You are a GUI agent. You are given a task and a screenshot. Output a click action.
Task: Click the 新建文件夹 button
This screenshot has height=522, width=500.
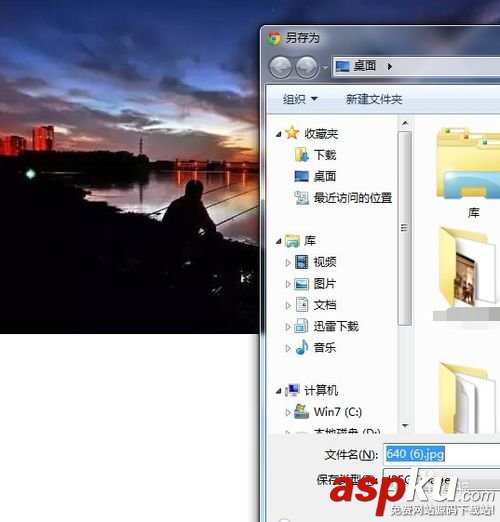click(x=374, y=99)
